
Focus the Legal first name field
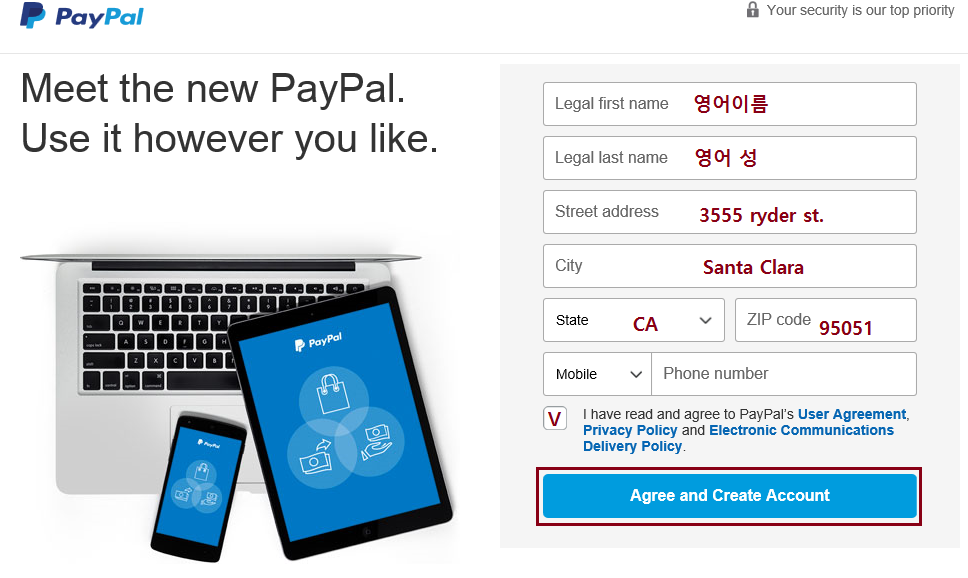730,104
